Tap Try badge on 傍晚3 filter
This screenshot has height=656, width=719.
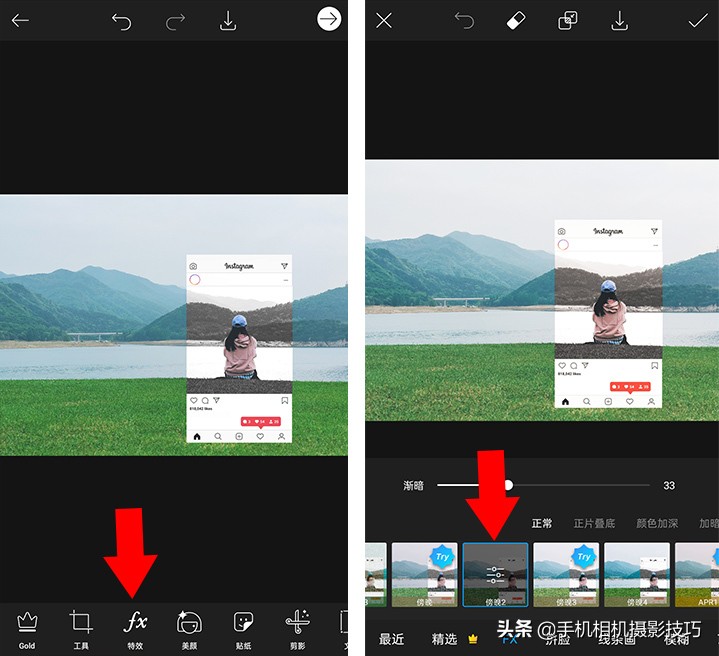click(584, 557)
